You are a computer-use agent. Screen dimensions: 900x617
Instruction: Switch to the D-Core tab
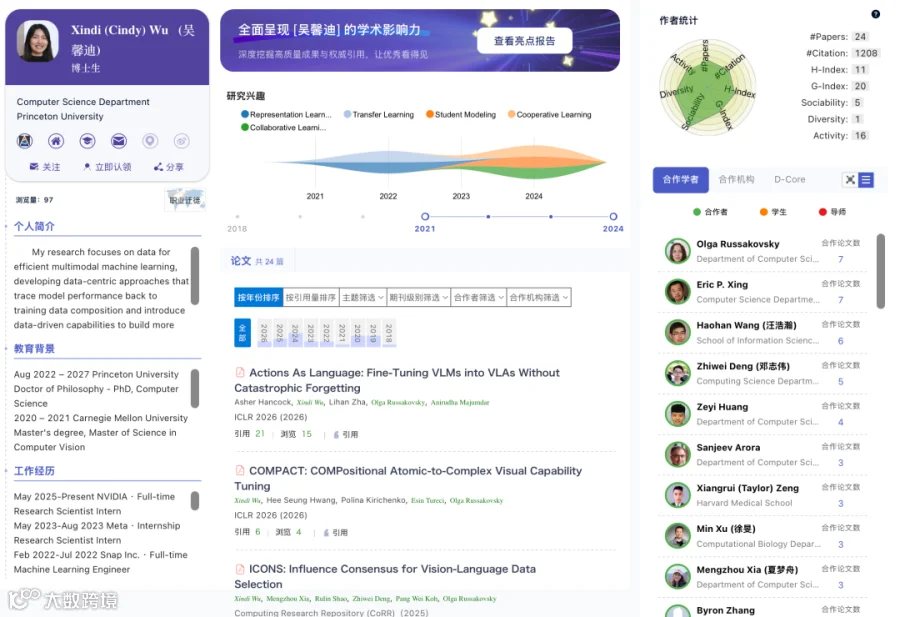pyautogui.click(x=790, y=180)
